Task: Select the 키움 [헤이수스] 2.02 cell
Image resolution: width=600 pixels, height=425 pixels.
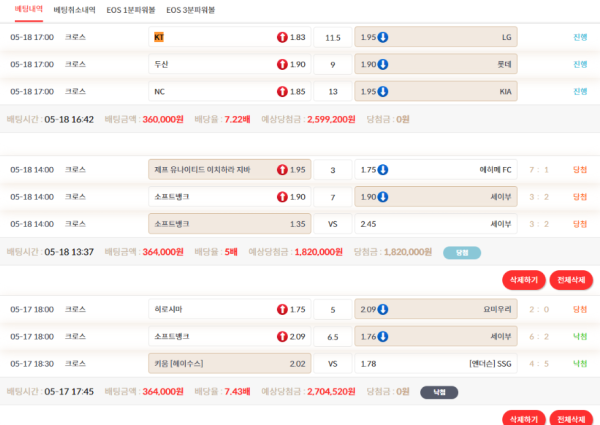Action: pyautogui.click(x=230, y=363)
